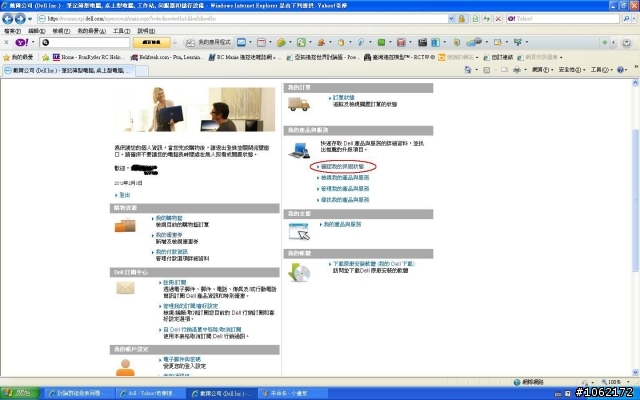Click the Windows Start button
Viewport: 640px width, 400px height.
[20, 393]
